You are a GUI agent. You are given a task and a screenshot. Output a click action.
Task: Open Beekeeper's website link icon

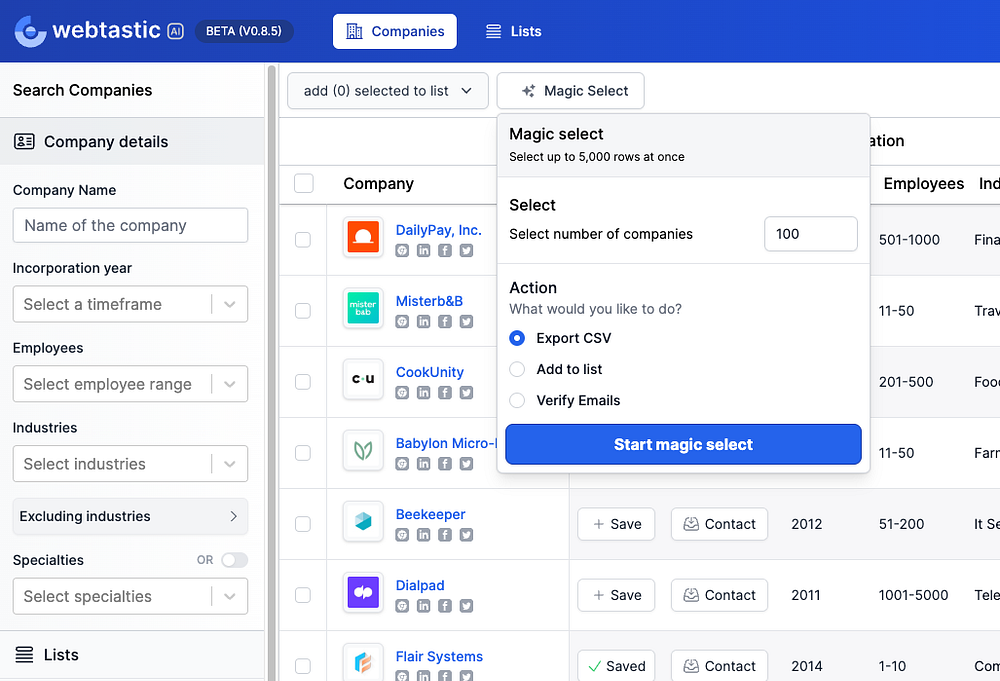[402, 535]
